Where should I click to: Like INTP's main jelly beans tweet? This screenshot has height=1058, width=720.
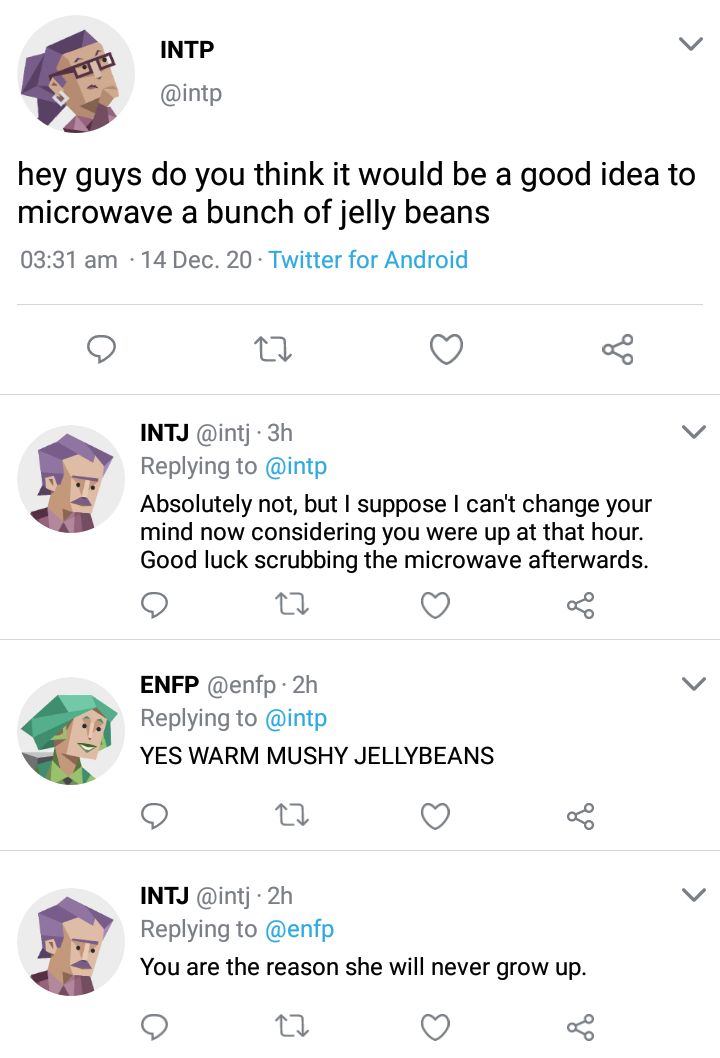tap(446, 349)
